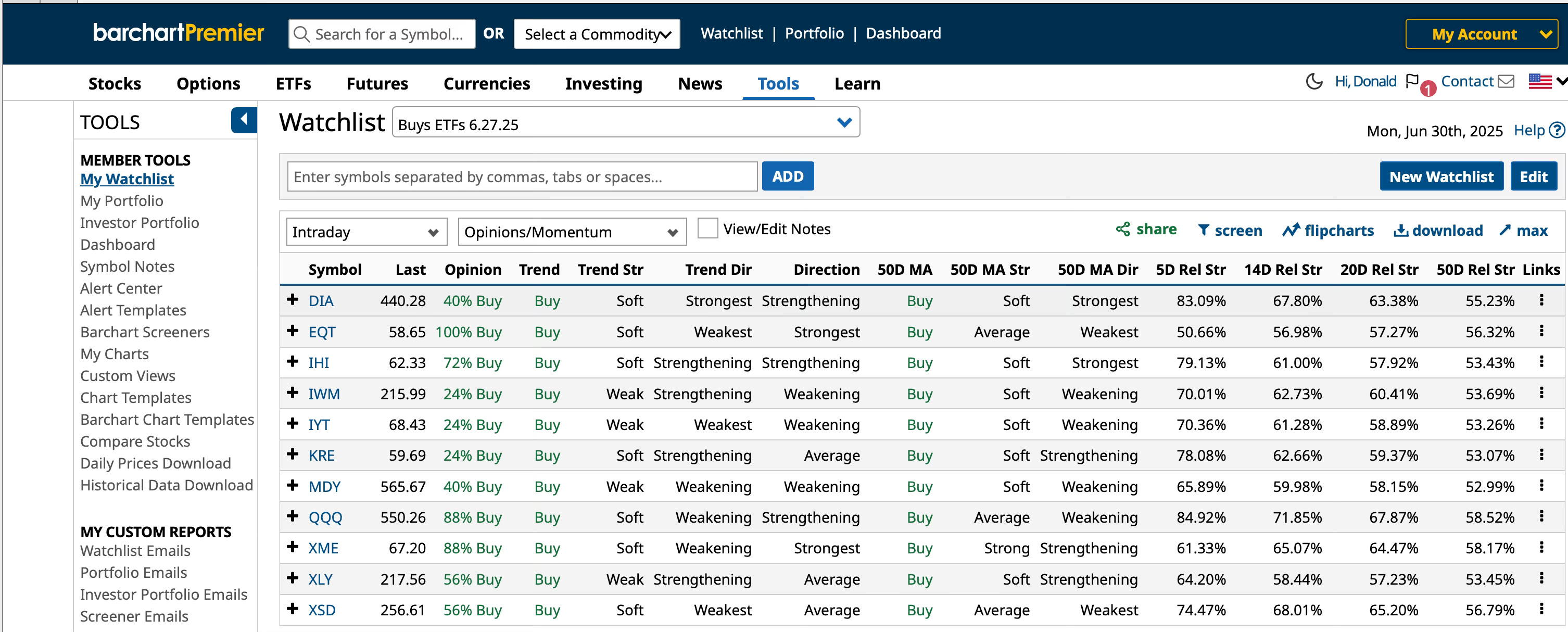Open the Intraday dropdown
The height and width of the screenshot is (632, 1568).
tap(366, 232)
